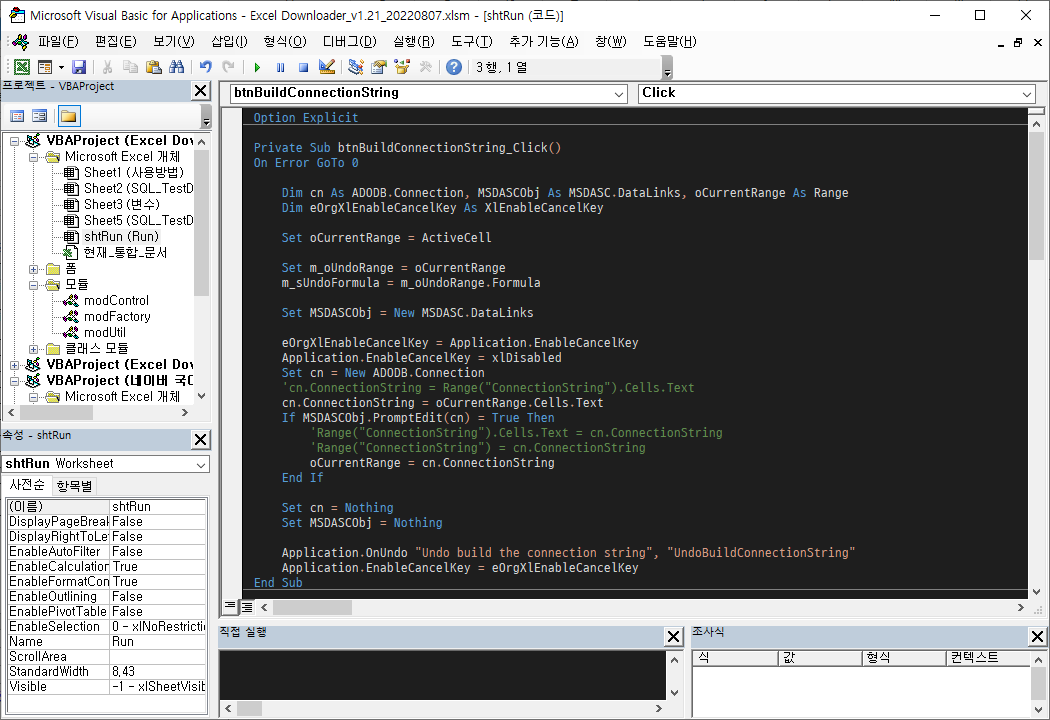Select modFactory module in tree

point(117,317)
